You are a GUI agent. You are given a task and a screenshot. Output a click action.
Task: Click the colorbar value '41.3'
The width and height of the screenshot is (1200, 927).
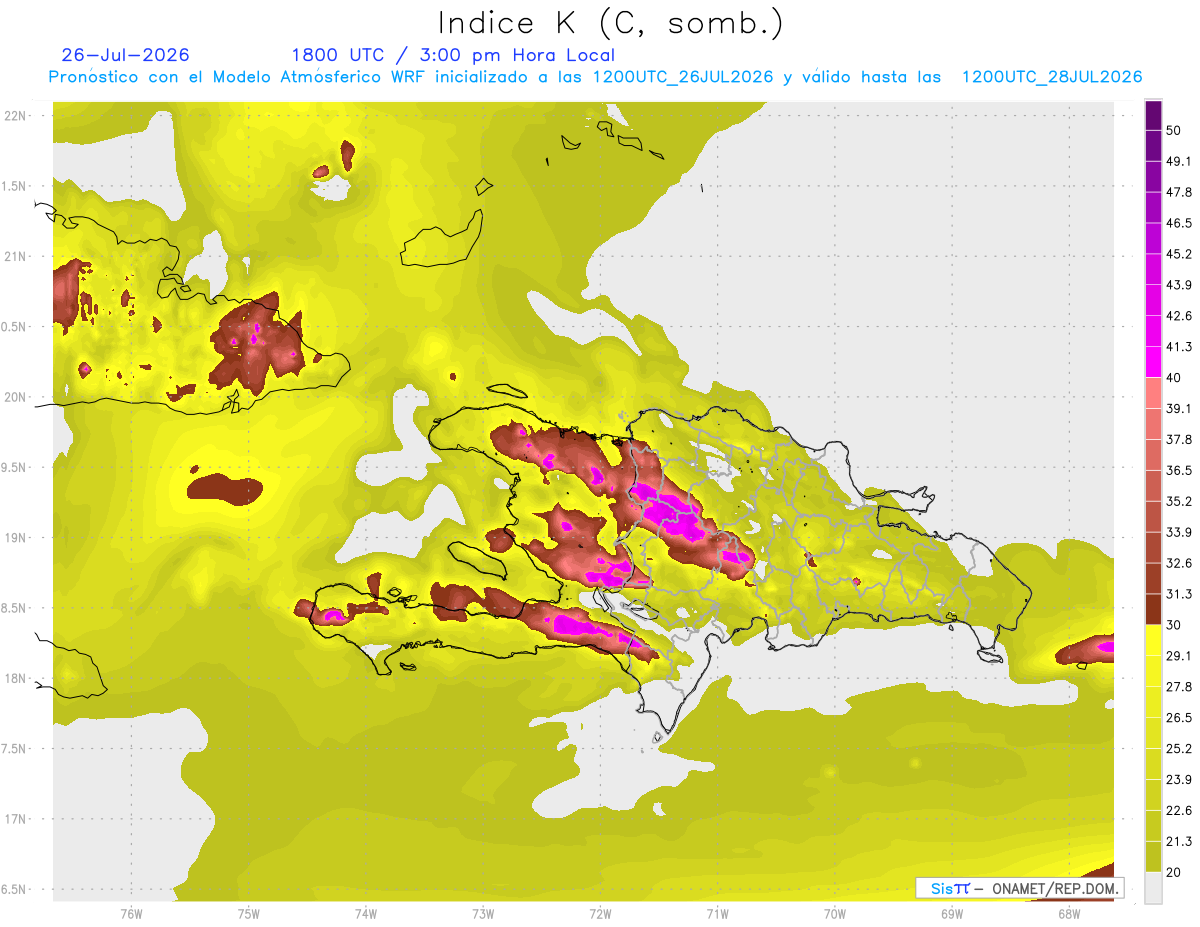pyautogui.click(x=1179, y=347)
